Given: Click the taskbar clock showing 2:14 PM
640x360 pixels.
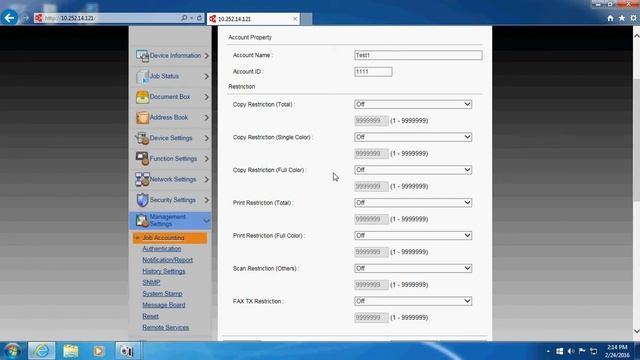Looking at the screenshot, I should coord(617,351).
